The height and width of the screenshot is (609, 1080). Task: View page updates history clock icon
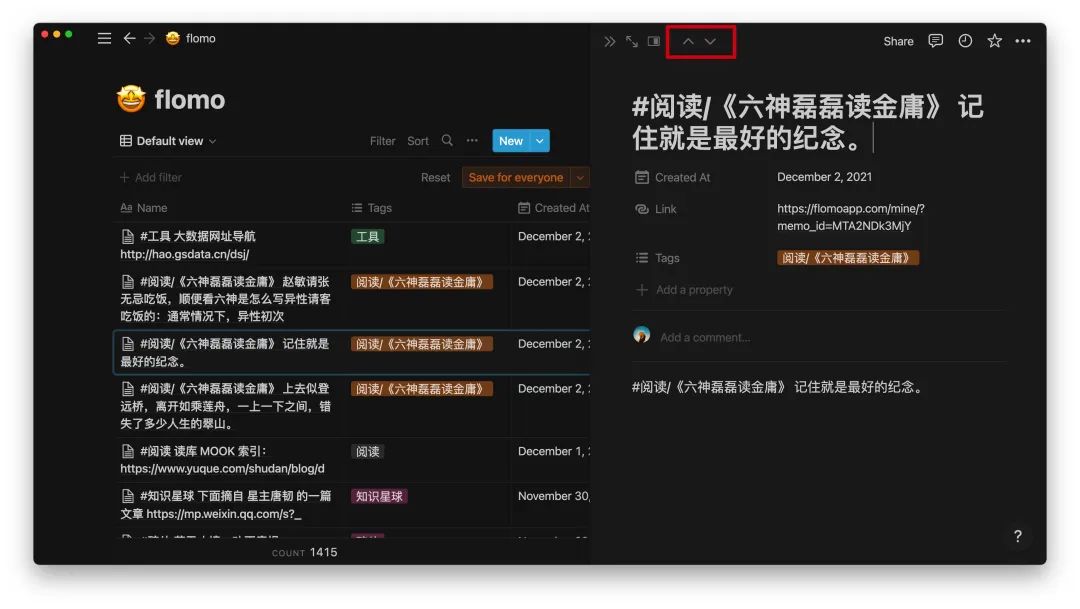coord(965,41)
